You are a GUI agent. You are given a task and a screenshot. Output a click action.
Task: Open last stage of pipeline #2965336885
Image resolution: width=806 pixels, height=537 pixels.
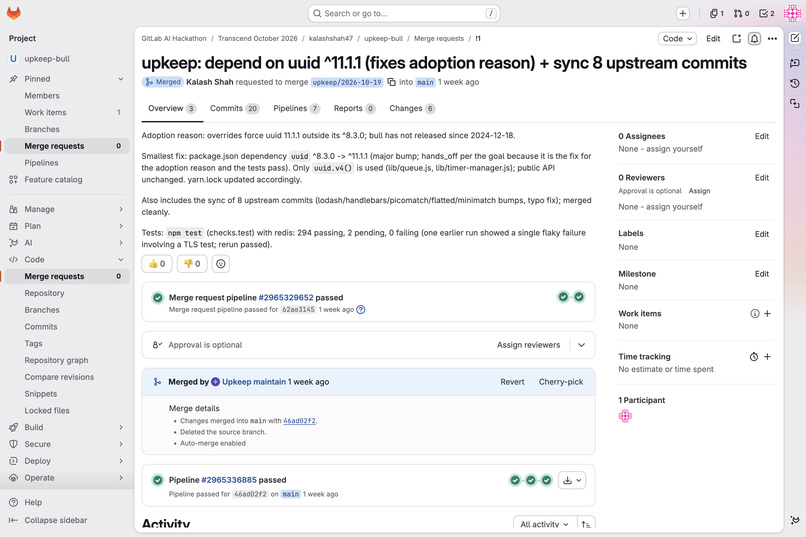click(546, 480)
